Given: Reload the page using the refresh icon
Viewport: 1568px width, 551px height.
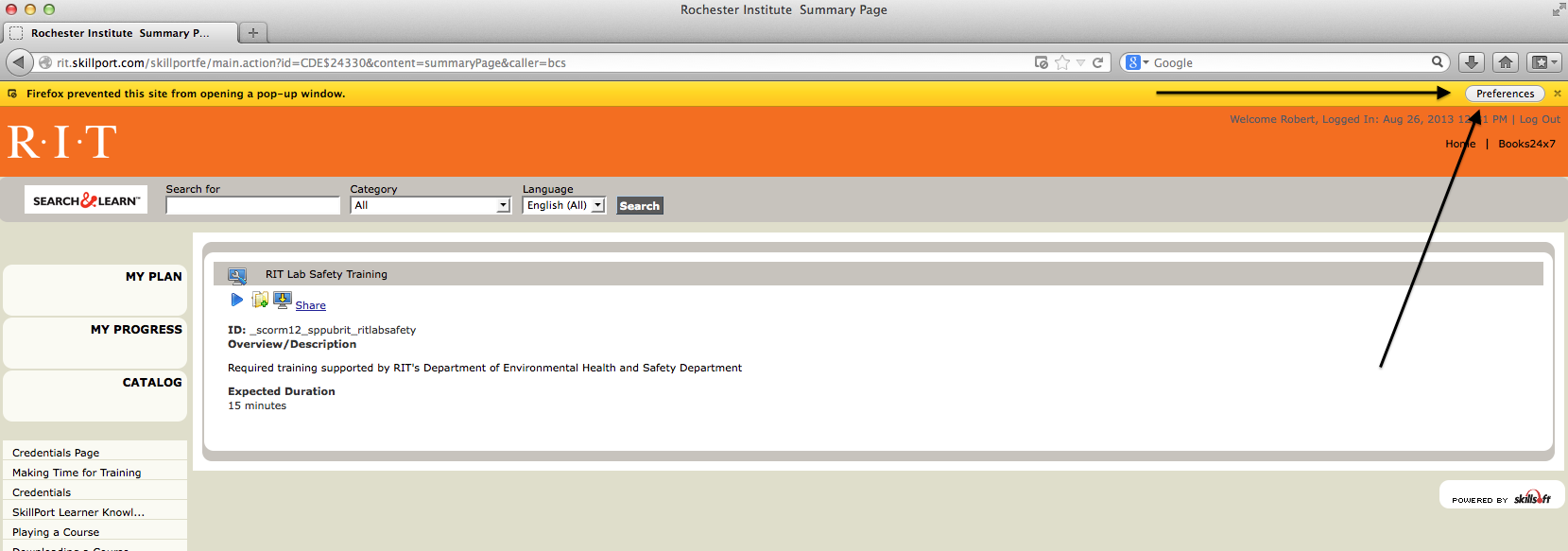Looking at the screenshot, I should [1097, 62].
